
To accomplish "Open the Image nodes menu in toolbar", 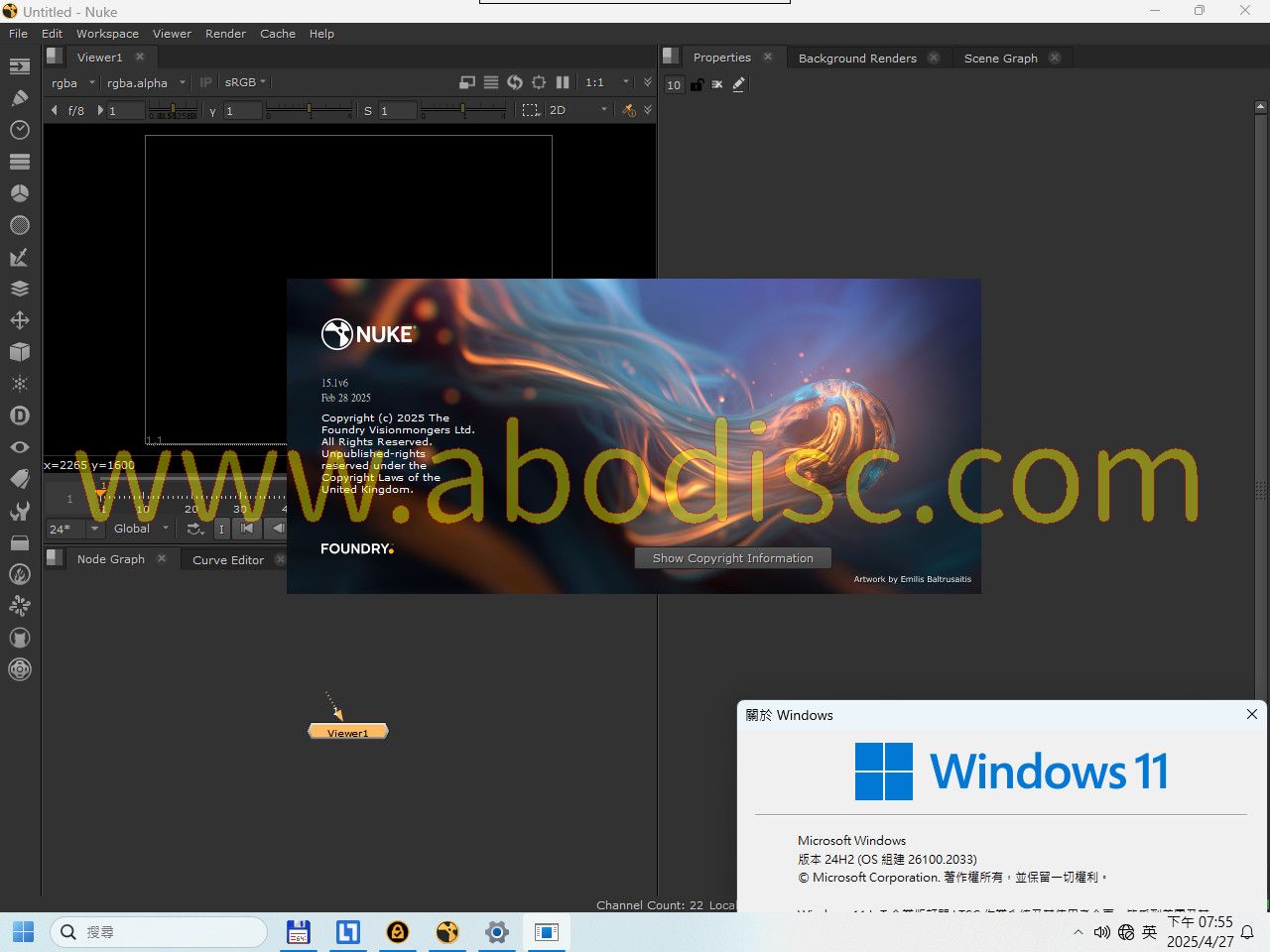I will (20, 66).
